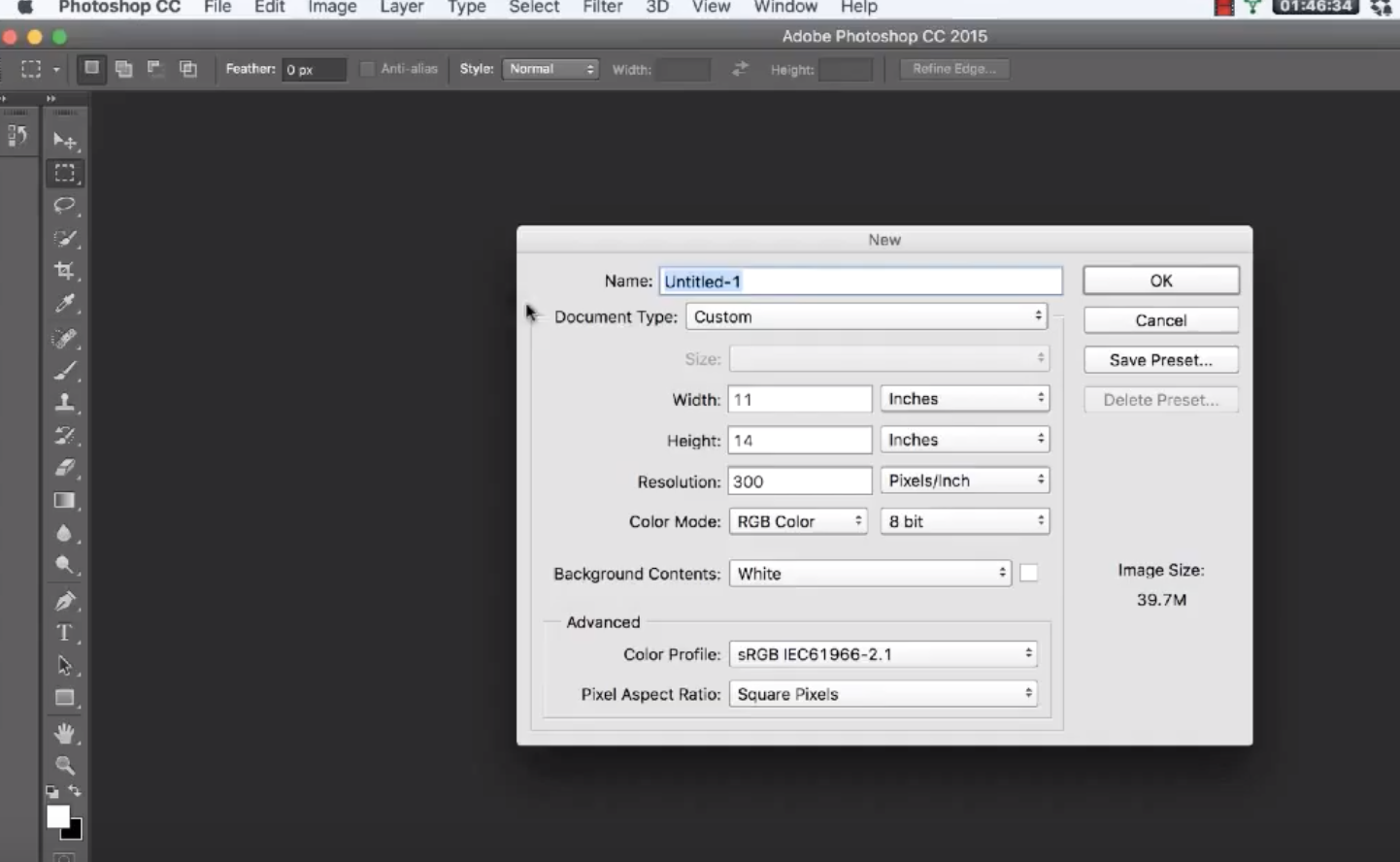This screenshot has height=862, width=1400.
Task: Click the background color swatch in dialog
Action: tap(1029, 574)
